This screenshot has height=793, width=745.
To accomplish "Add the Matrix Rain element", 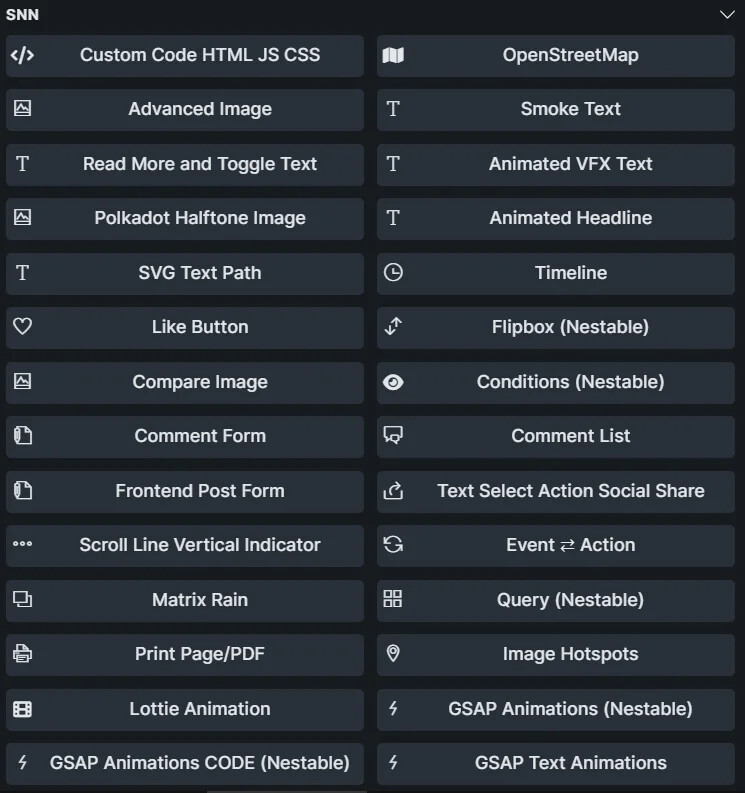I will tap(199, 600).
